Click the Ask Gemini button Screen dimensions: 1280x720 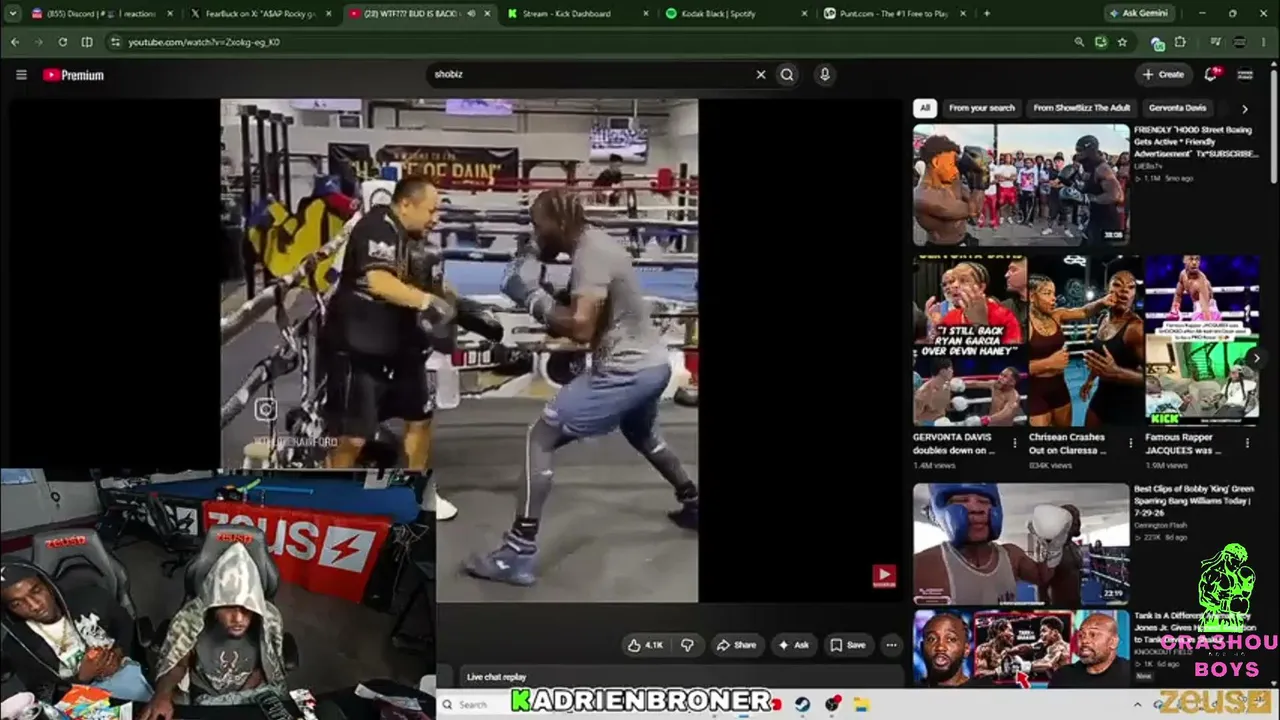point(1138,13)
